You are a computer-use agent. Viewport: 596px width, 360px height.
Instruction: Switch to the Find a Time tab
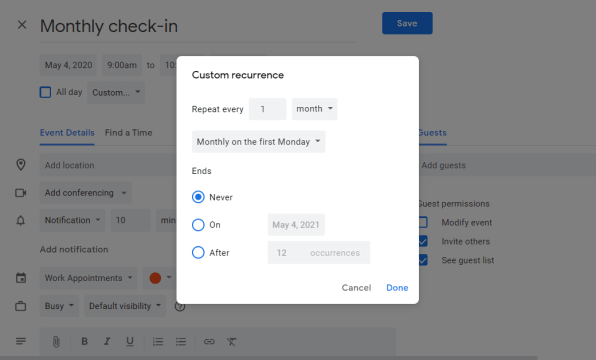[x=128, y=133]
